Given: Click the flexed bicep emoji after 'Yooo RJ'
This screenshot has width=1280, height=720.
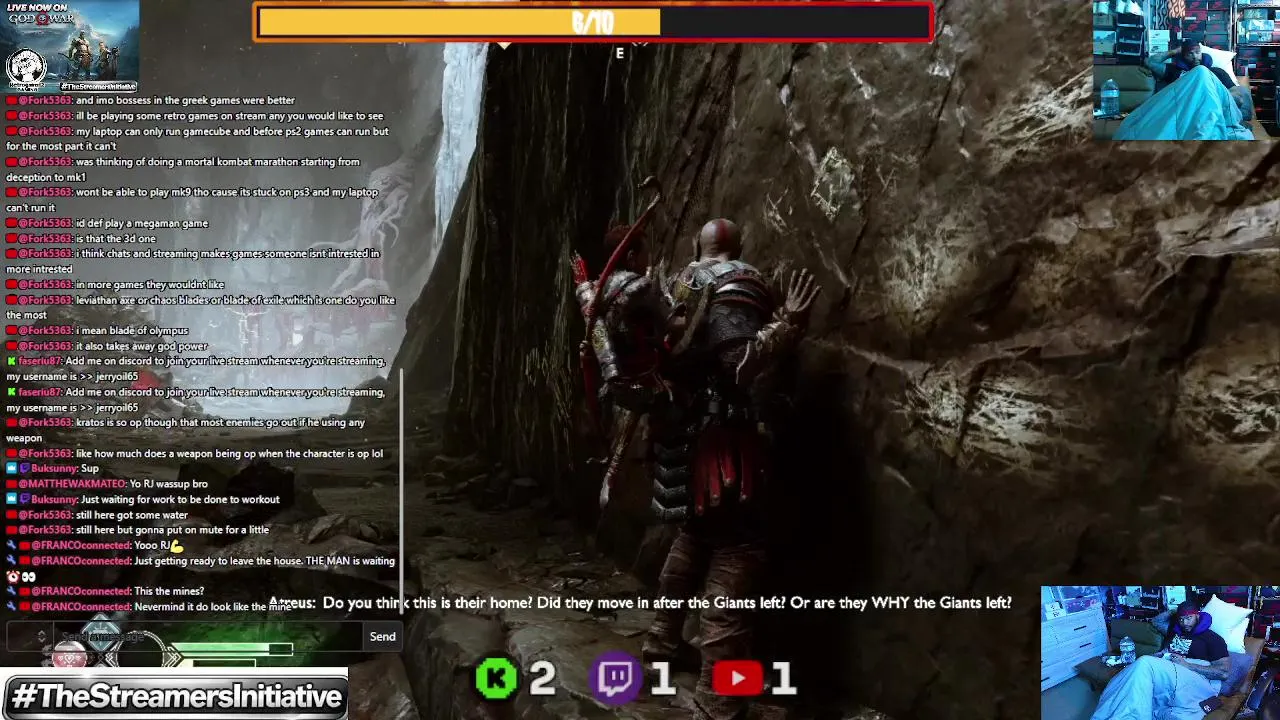Looking at the screenshot, I should [177, 545].
